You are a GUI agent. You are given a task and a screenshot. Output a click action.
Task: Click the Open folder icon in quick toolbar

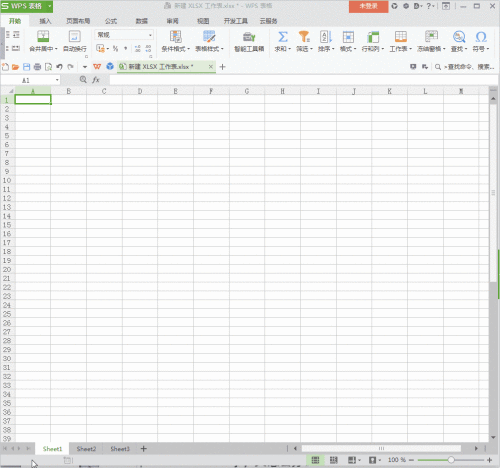click(x=15, y=67)
